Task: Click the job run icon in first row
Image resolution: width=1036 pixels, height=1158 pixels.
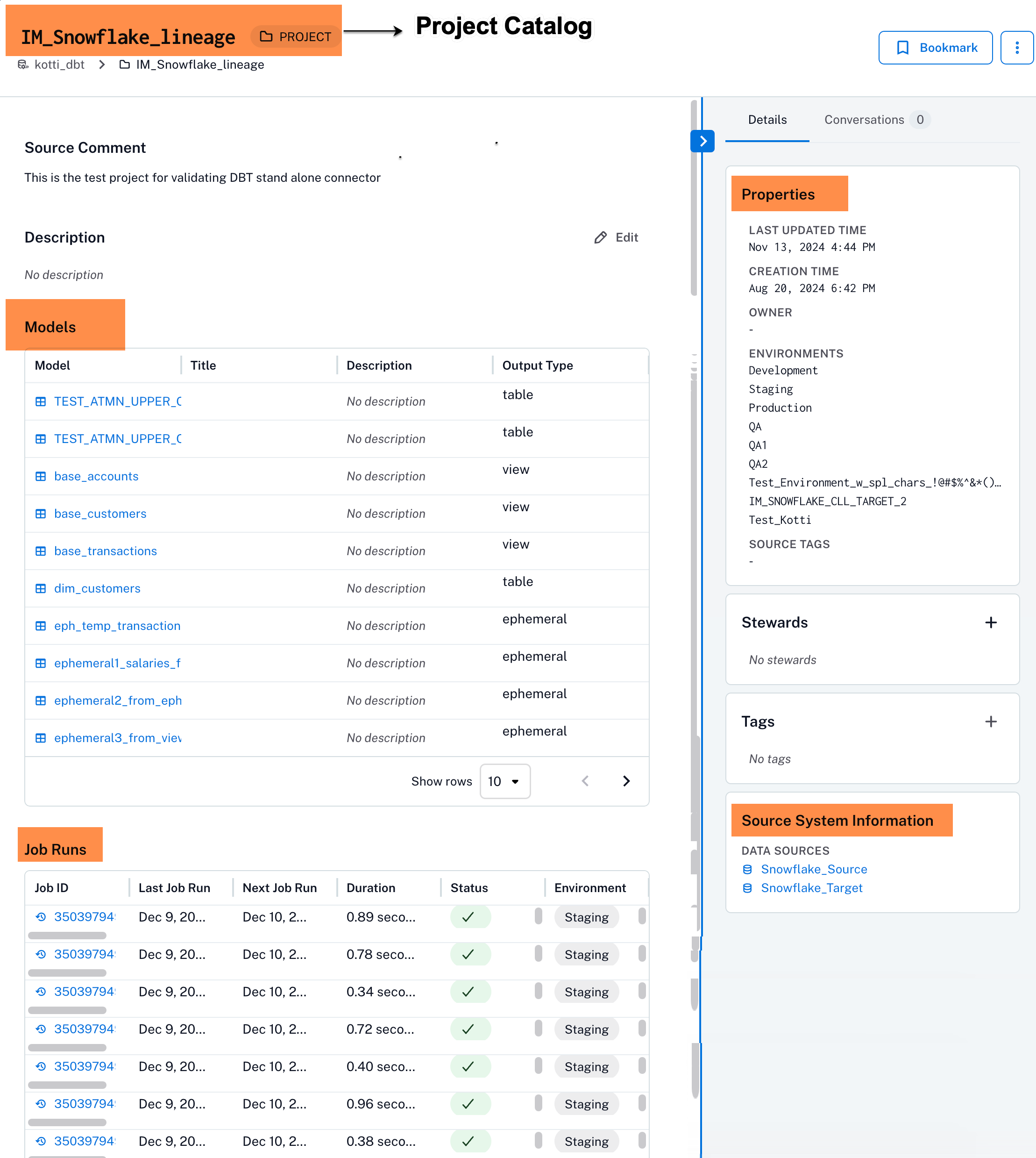Action: (41, 916)
